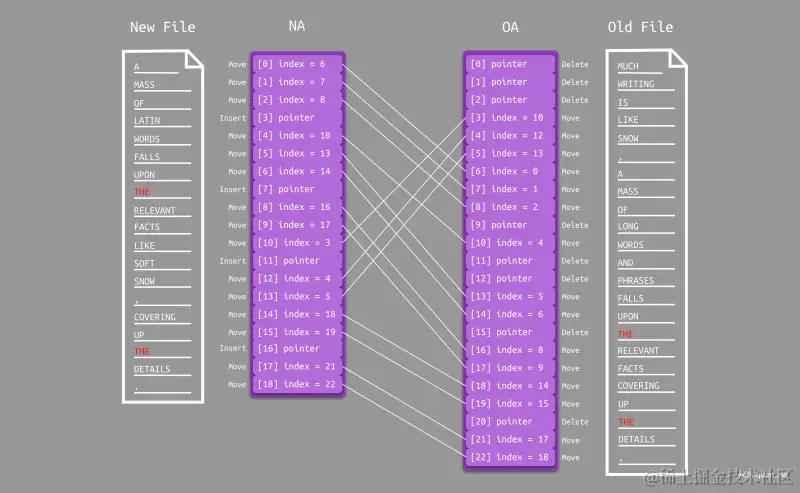Click "Insert" label beside NA row [16]

pyautogui.click(x=233, y=348)
